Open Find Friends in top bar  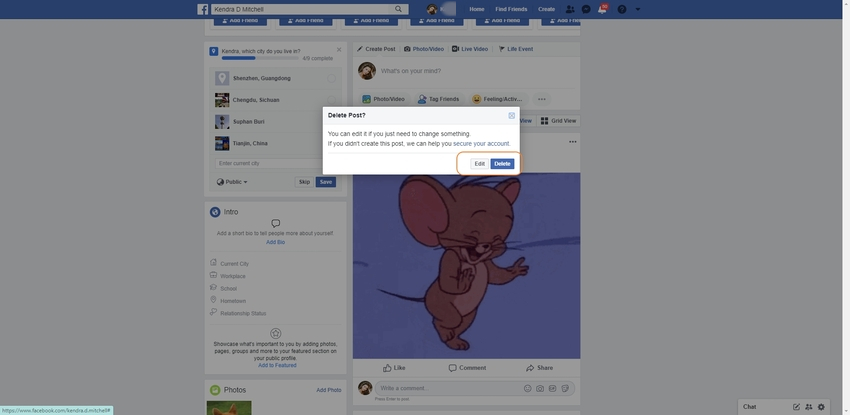pyautogui.click(x=511, y=9)
